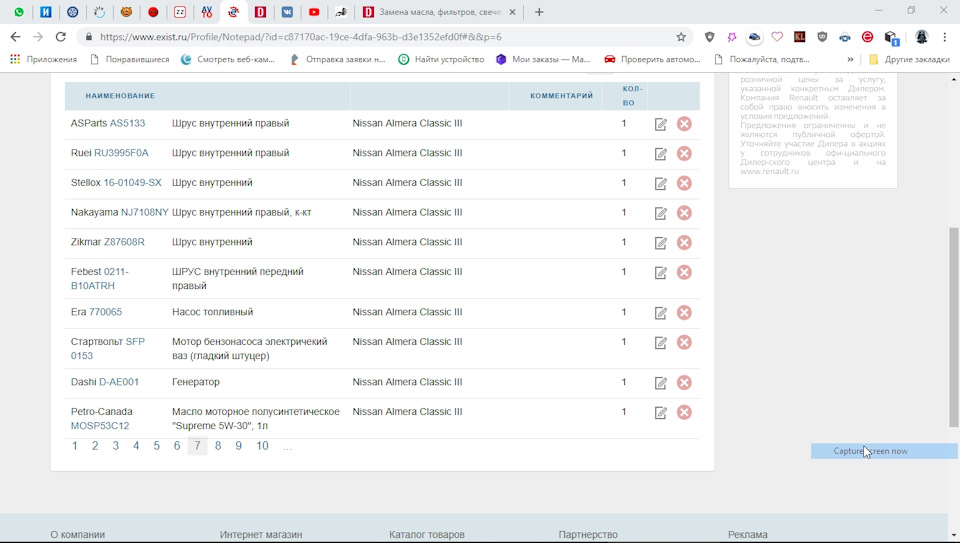Screen dimensions: 960x543
Task: Go to page 10 of the notepad
Action: click(262, 446)
